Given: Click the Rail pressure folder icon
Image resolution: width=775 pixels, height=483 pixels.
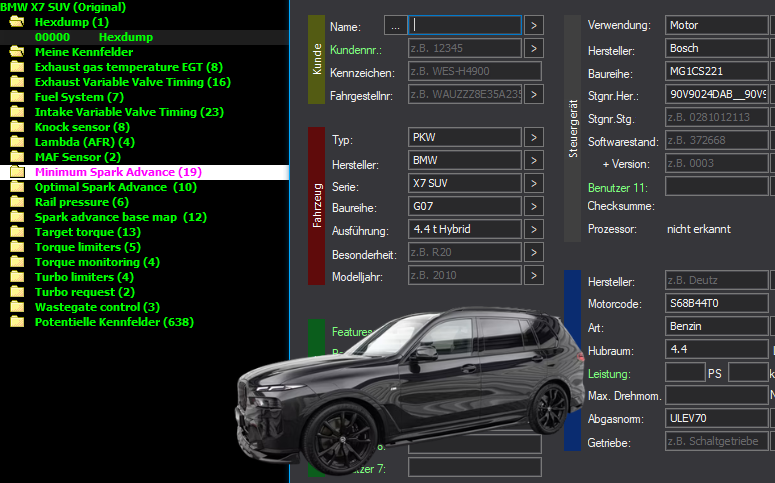Looking at the screenshot, I should click(17, 202).
